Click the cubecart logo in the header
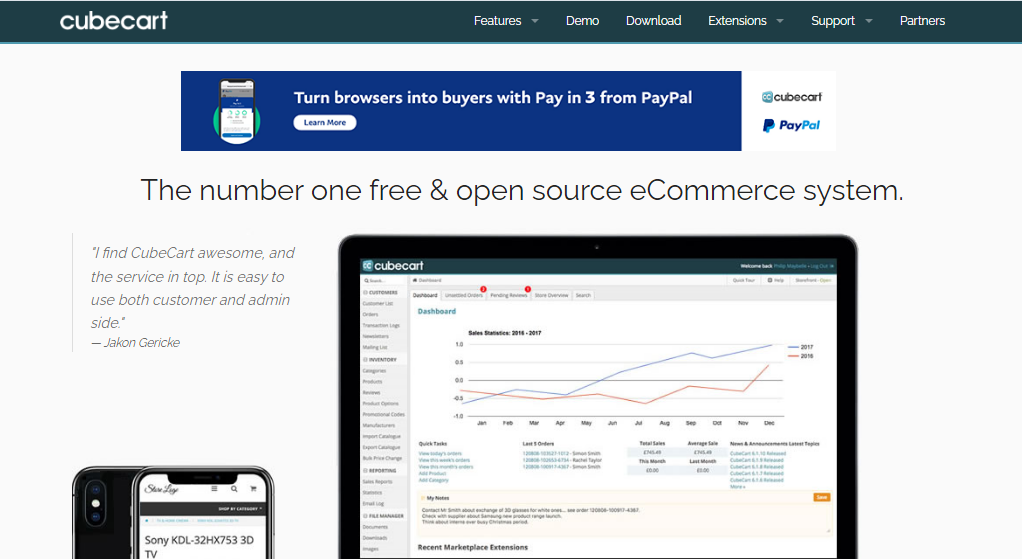The image size is (1022, 559). (114, 21)
